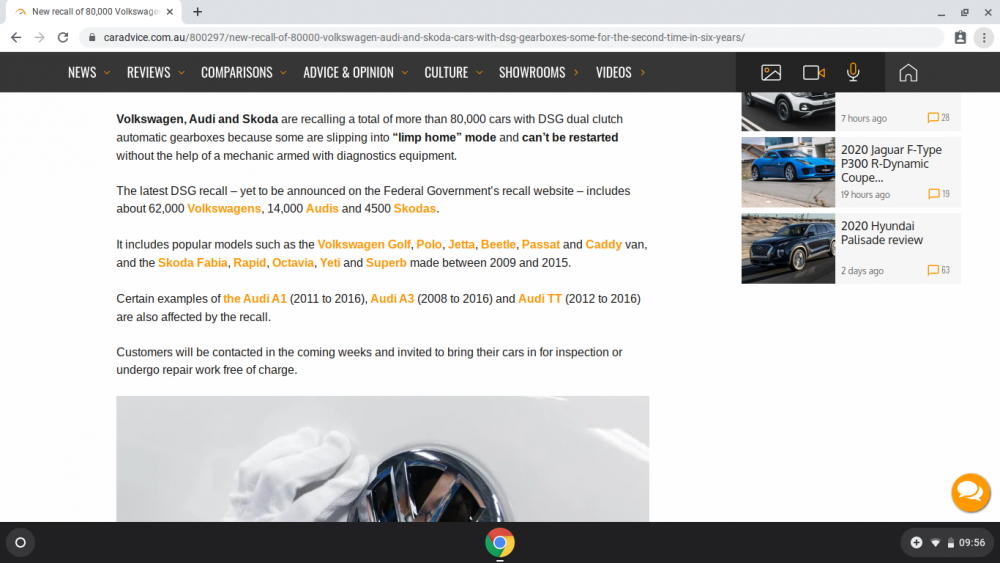Viewport: 1000px width, 563px height.
Task: Expand the News menu arrow
Action: pyautogui.click(x=107, y=73)
